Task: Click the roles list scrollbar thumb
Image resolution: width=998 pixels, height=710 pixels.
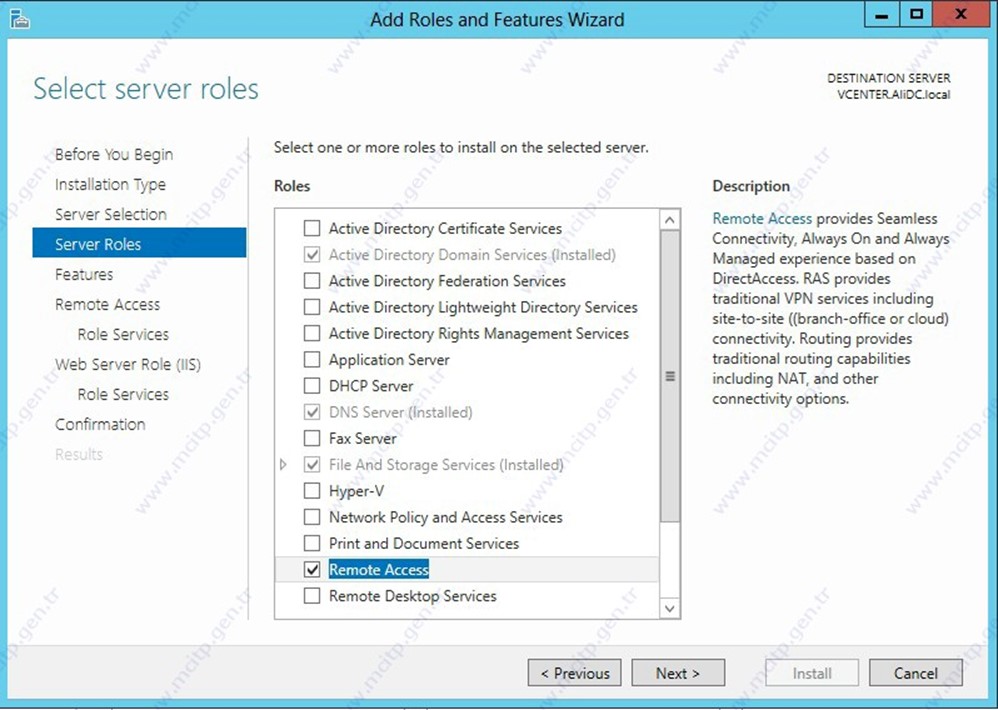Action: (670, 376)
